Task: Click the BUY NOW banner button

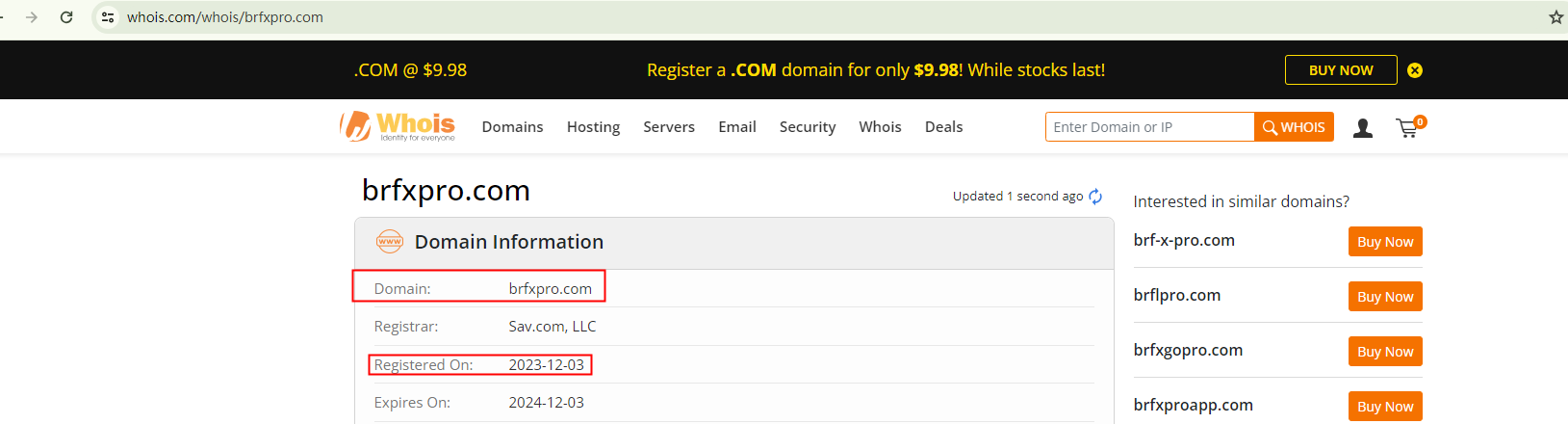Action: click(x=1340, y=70)
